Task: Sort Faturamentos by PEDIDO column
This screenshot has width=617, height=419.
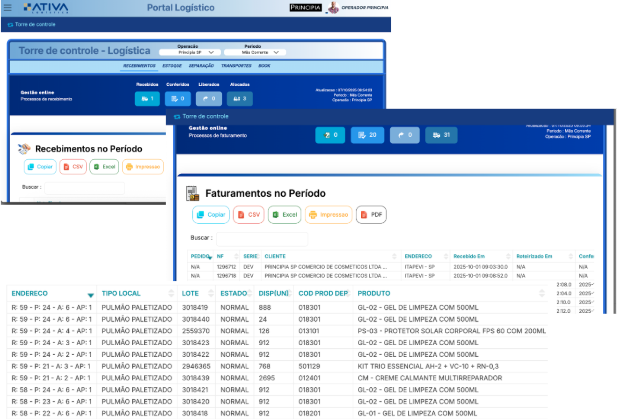Action: 201,256
